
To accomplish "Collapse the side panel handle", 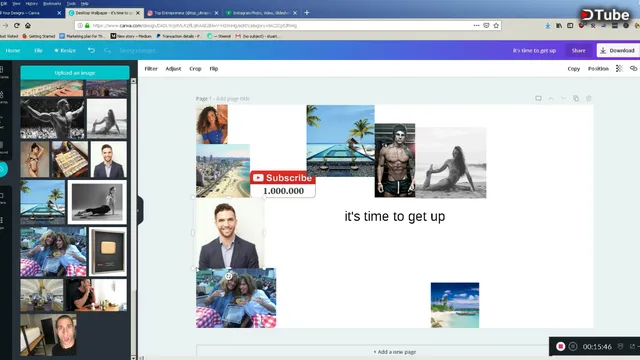I will pyautogui.click(x=139, y=210).
